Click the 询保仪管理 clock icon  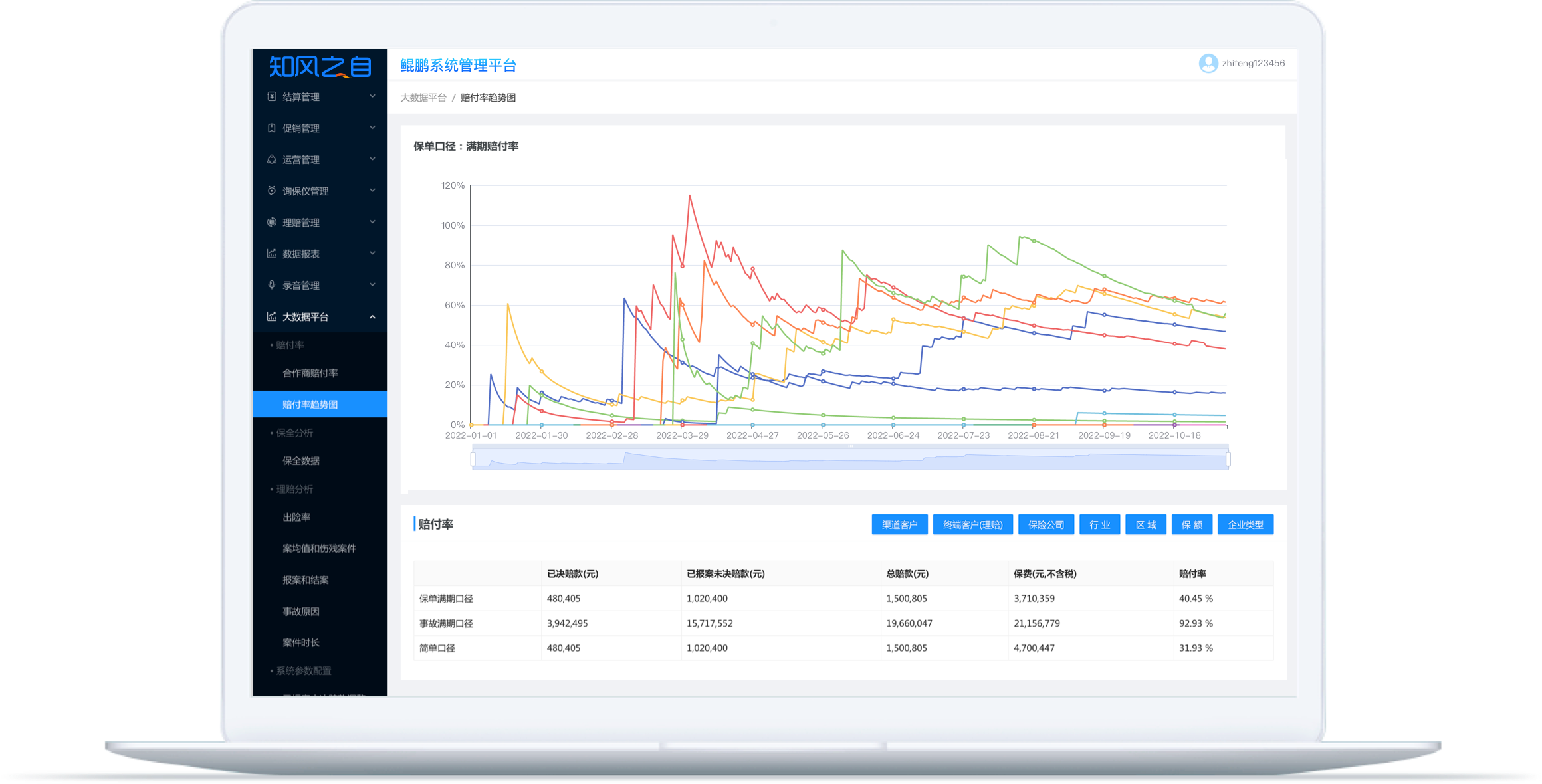point(271,191)
